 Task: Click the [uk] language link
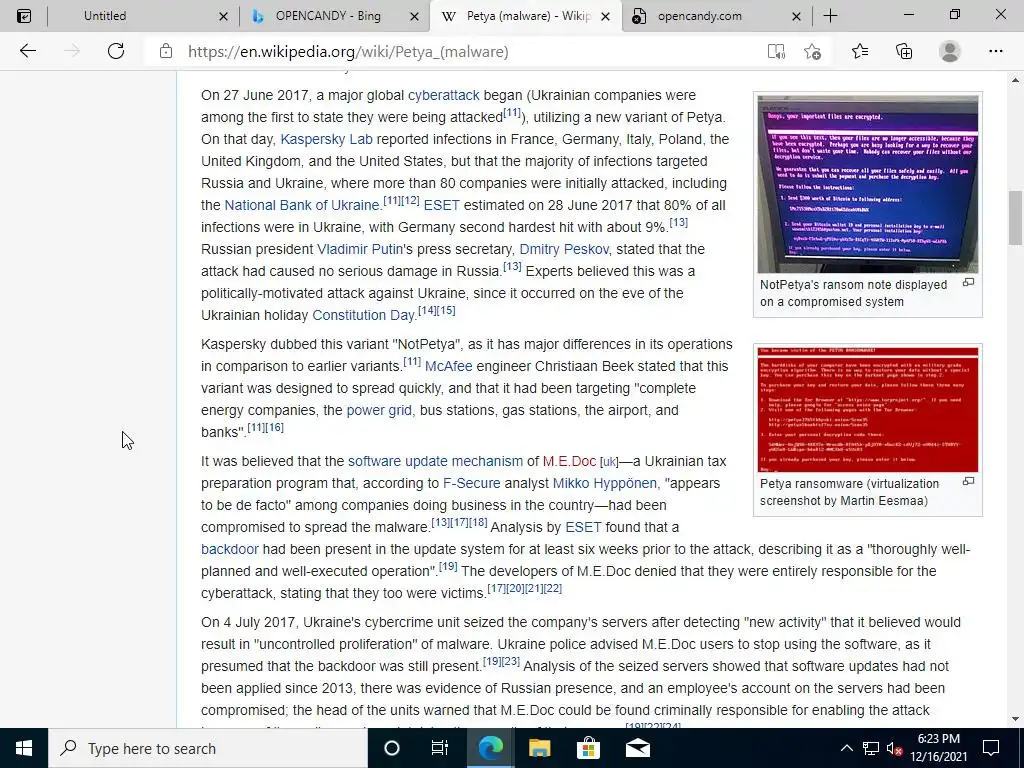pos(609,462)
